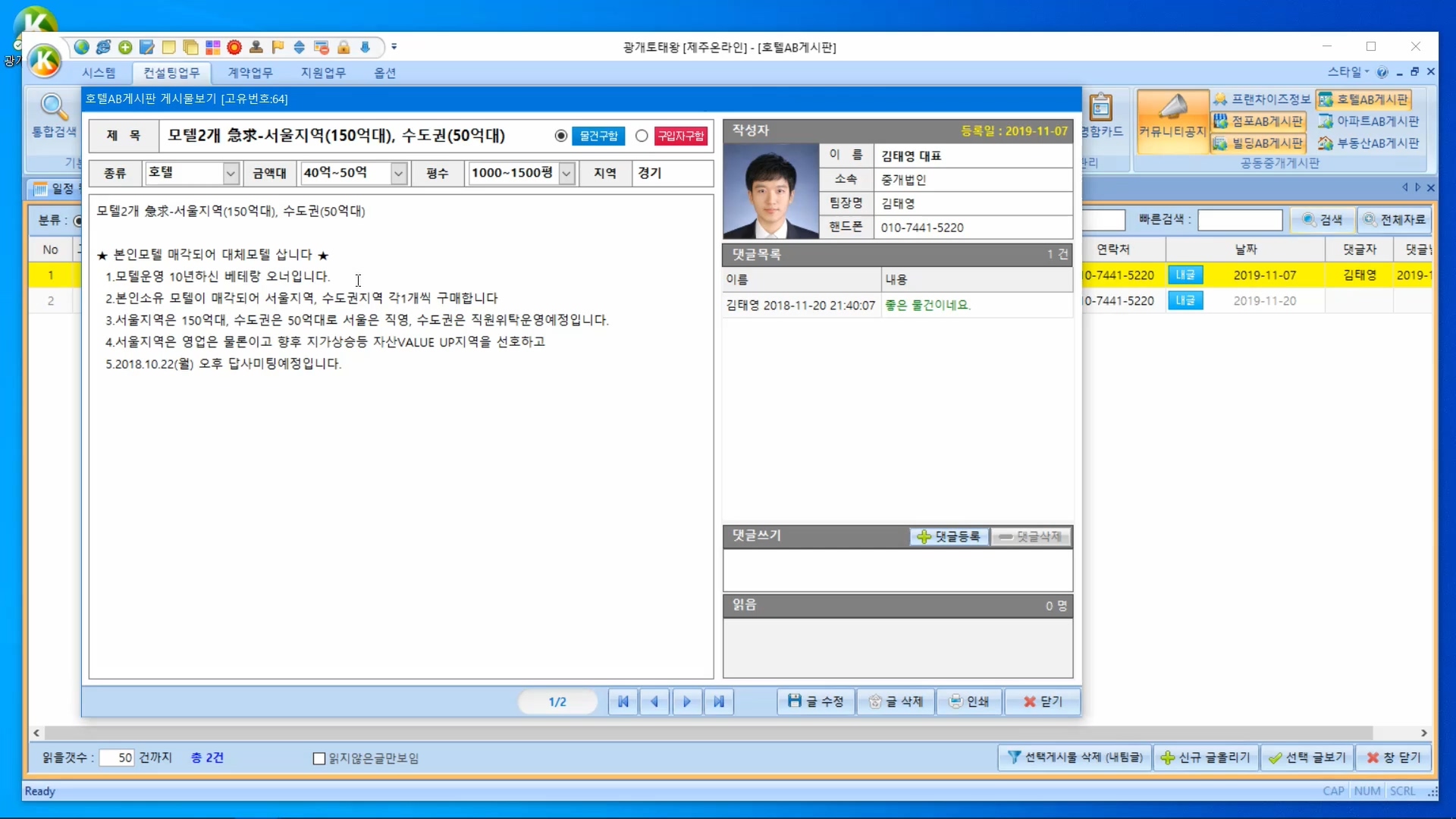
Task: Open the 호텔AB게시판 board
Action: [1364, 99]
